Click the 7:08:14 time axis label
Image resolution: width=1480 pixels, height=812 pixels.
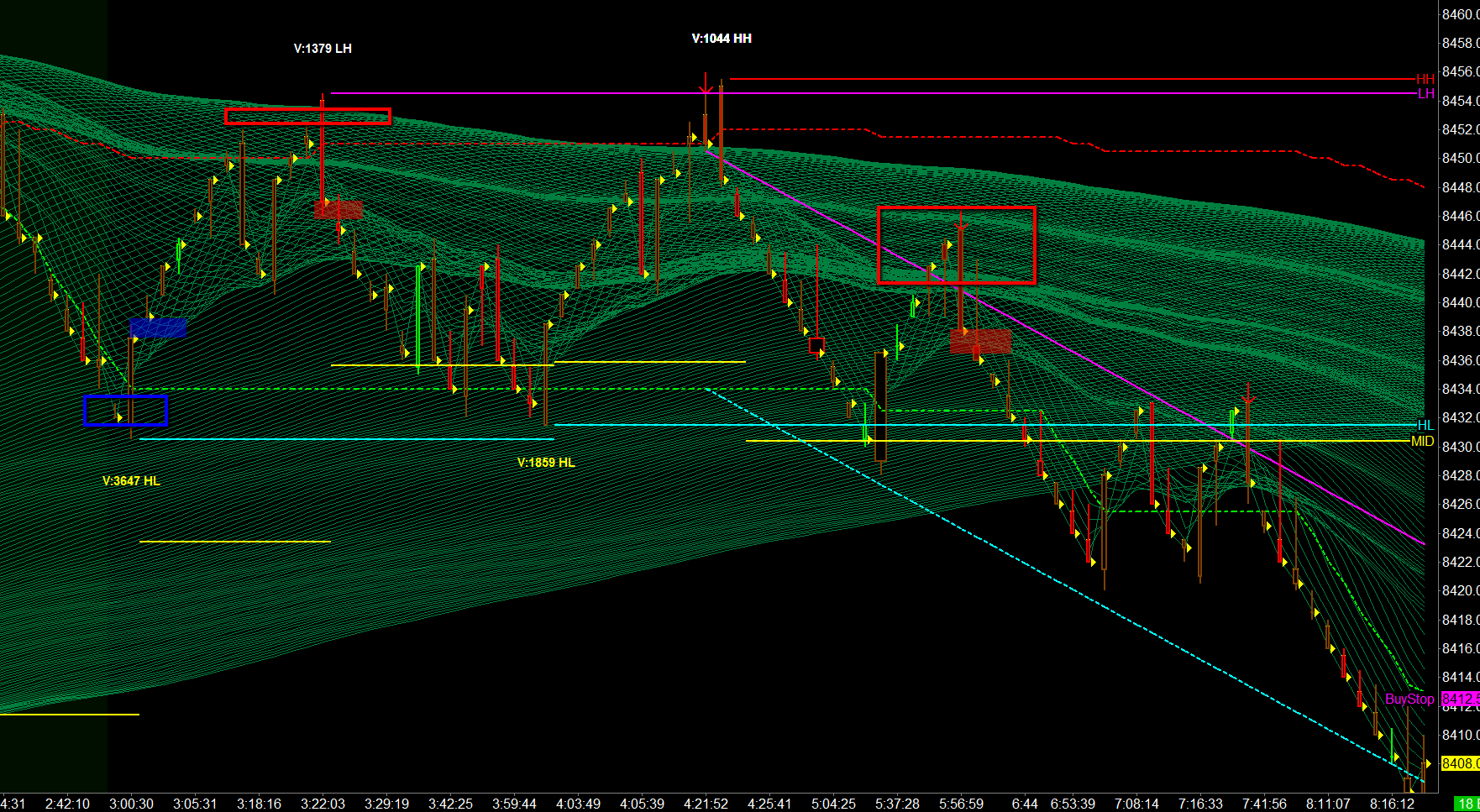coord(1136,804)
